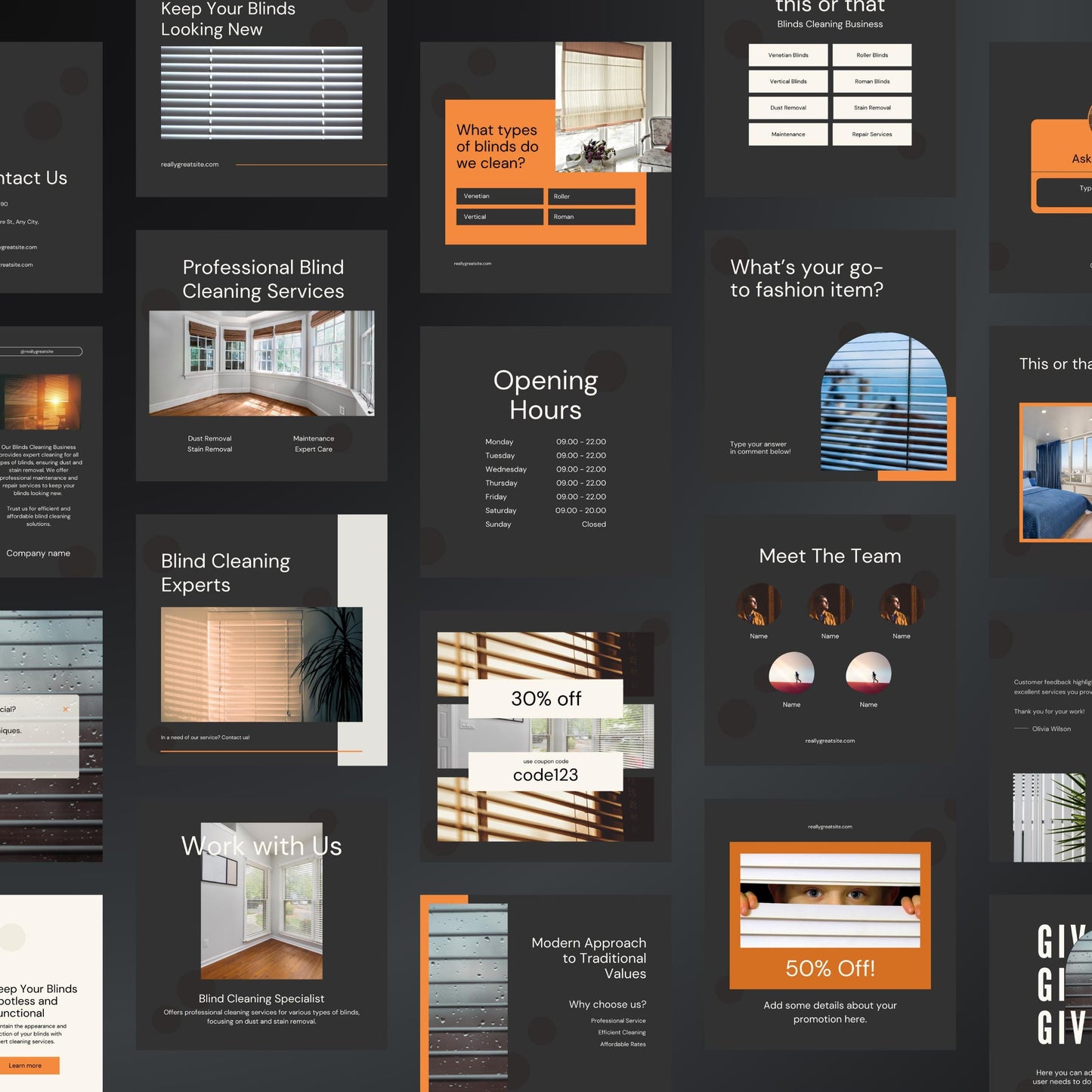1092x1092 pixels.
Task: Select the Roller Blinds option chip
Action: (x=871, y=54)
